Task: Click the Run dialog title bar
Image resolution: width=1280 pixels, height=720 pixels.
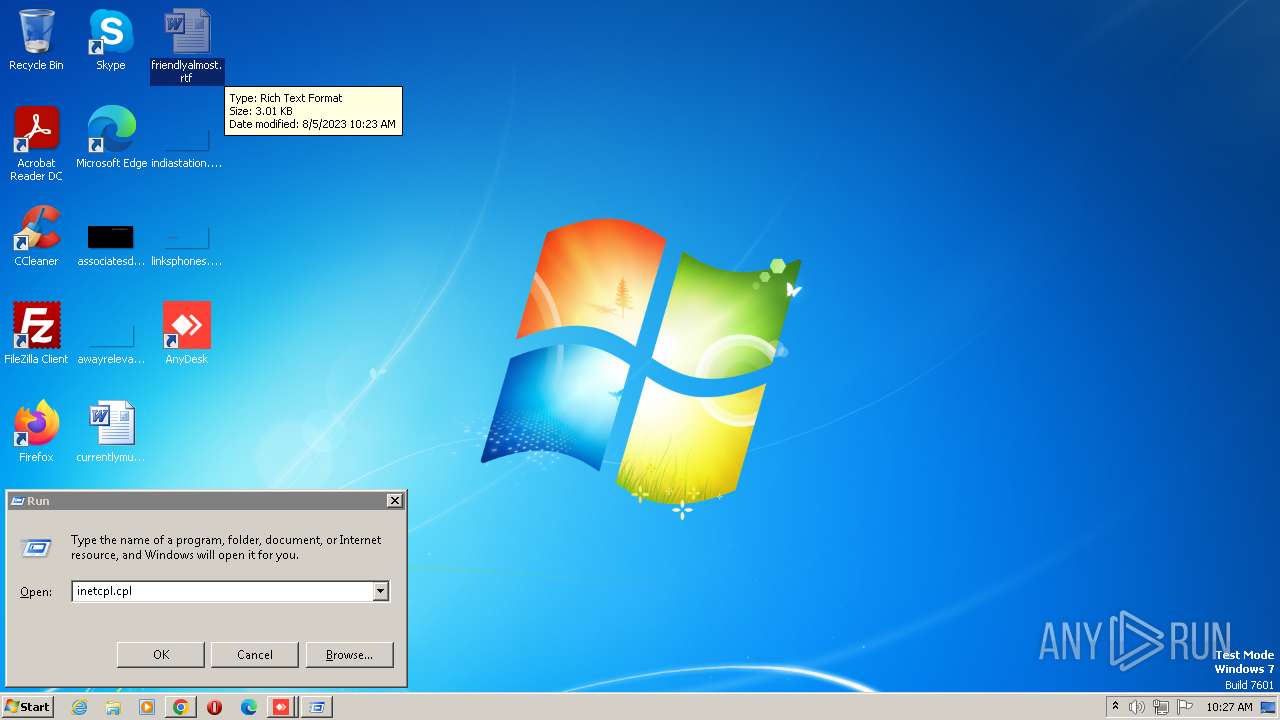Action: pos(198,501)
